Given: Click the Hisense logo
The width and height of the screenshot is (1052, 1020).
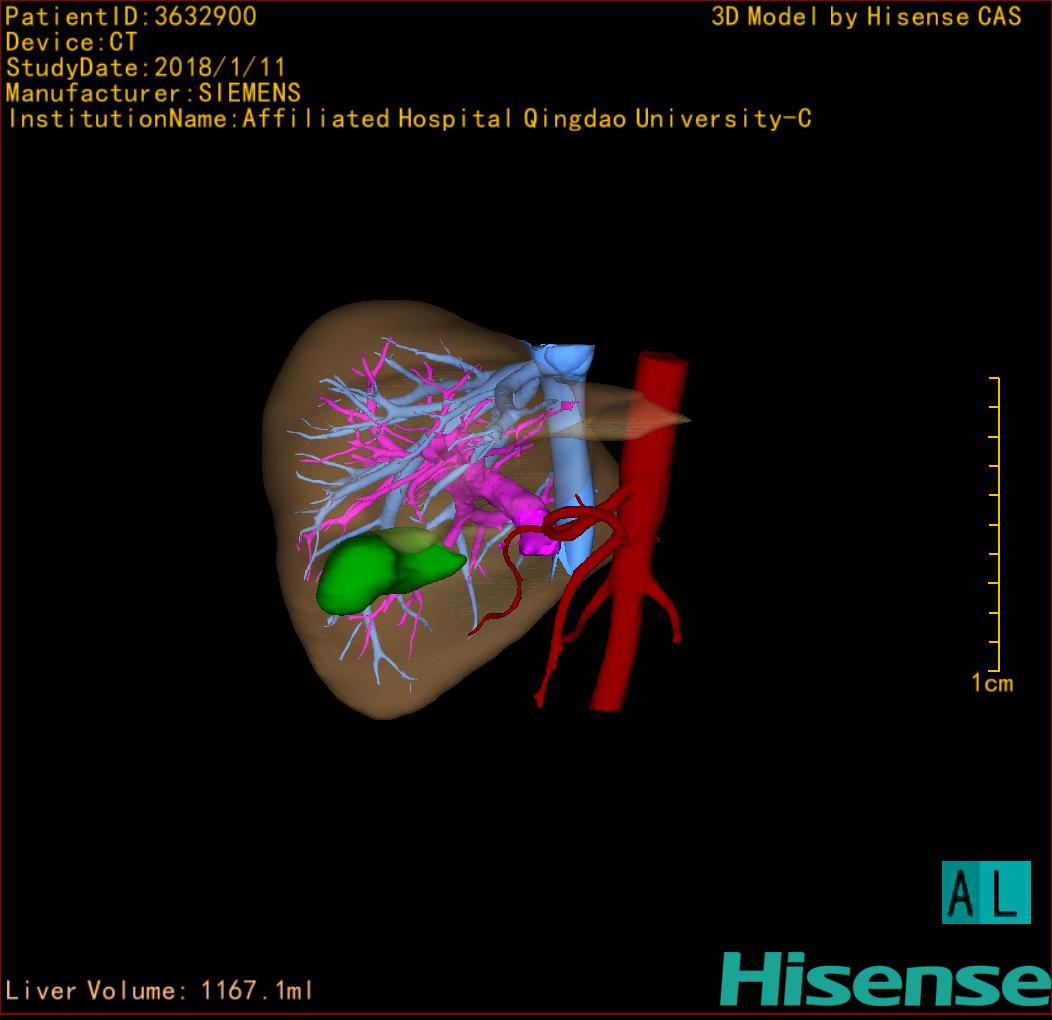Looking at the screenshot, I should coord(885,979).
